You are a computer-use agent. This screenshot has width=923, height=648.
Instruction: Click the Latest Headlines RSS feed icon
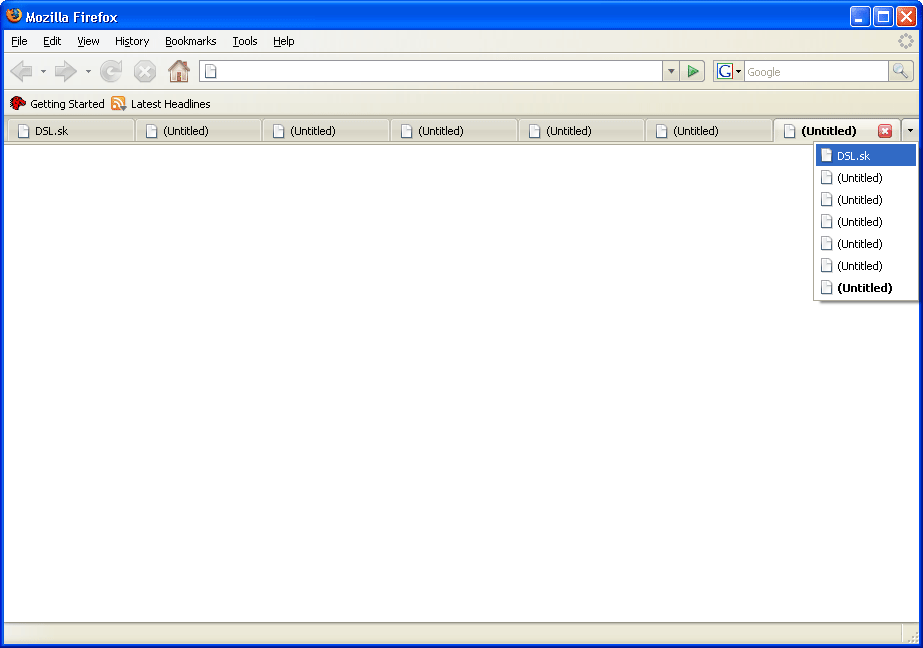[119, 104]
